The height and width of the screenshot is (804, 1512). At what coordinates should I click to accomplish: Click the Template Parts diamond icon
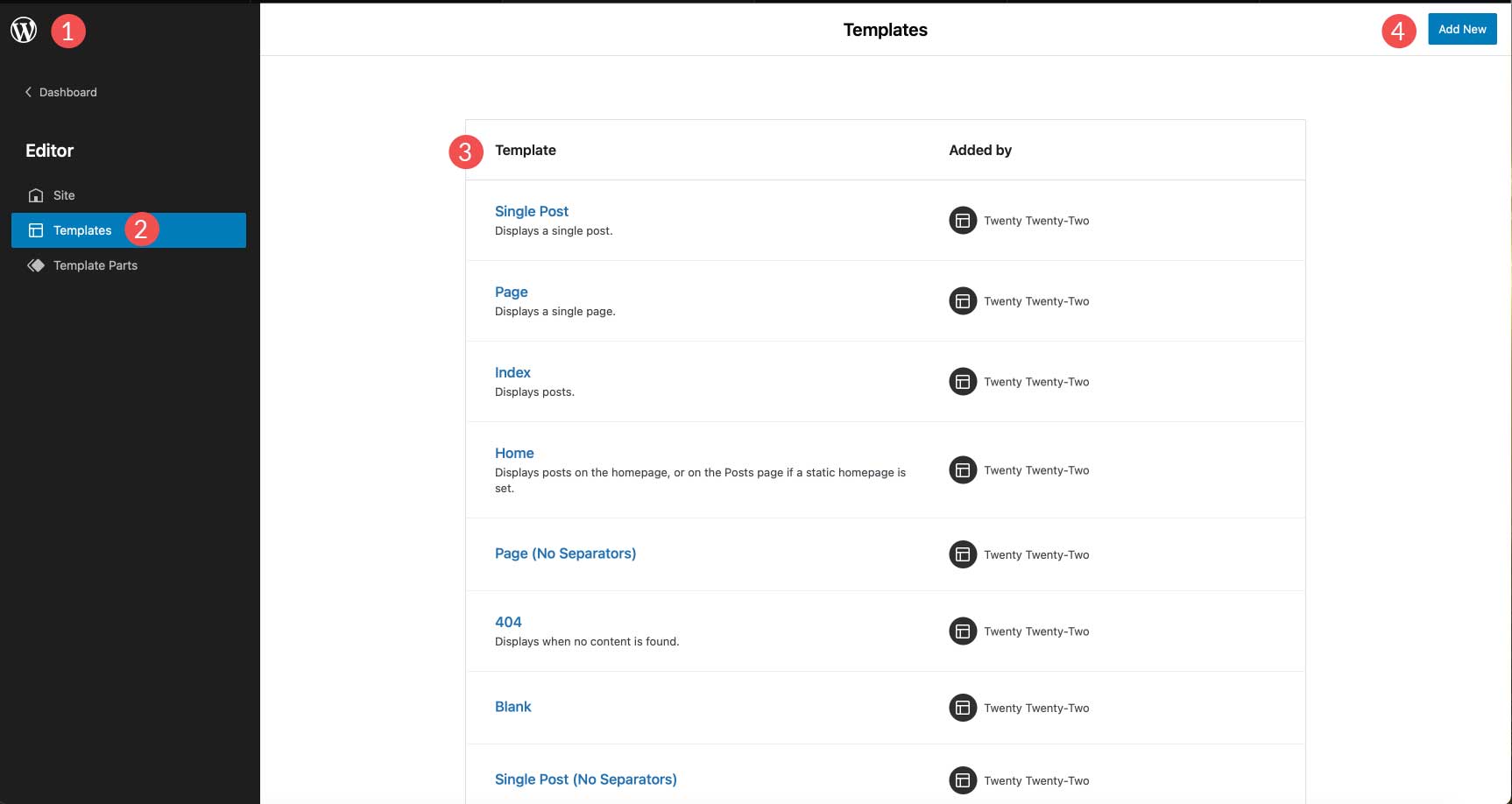tap(36, 264)
